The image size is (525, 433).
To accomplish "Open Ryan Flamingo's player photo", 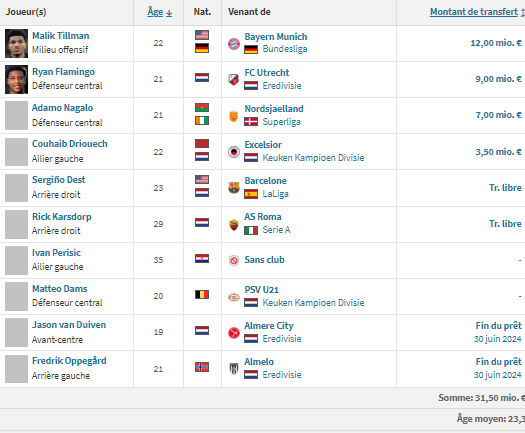I will click(x=16, y=79).
